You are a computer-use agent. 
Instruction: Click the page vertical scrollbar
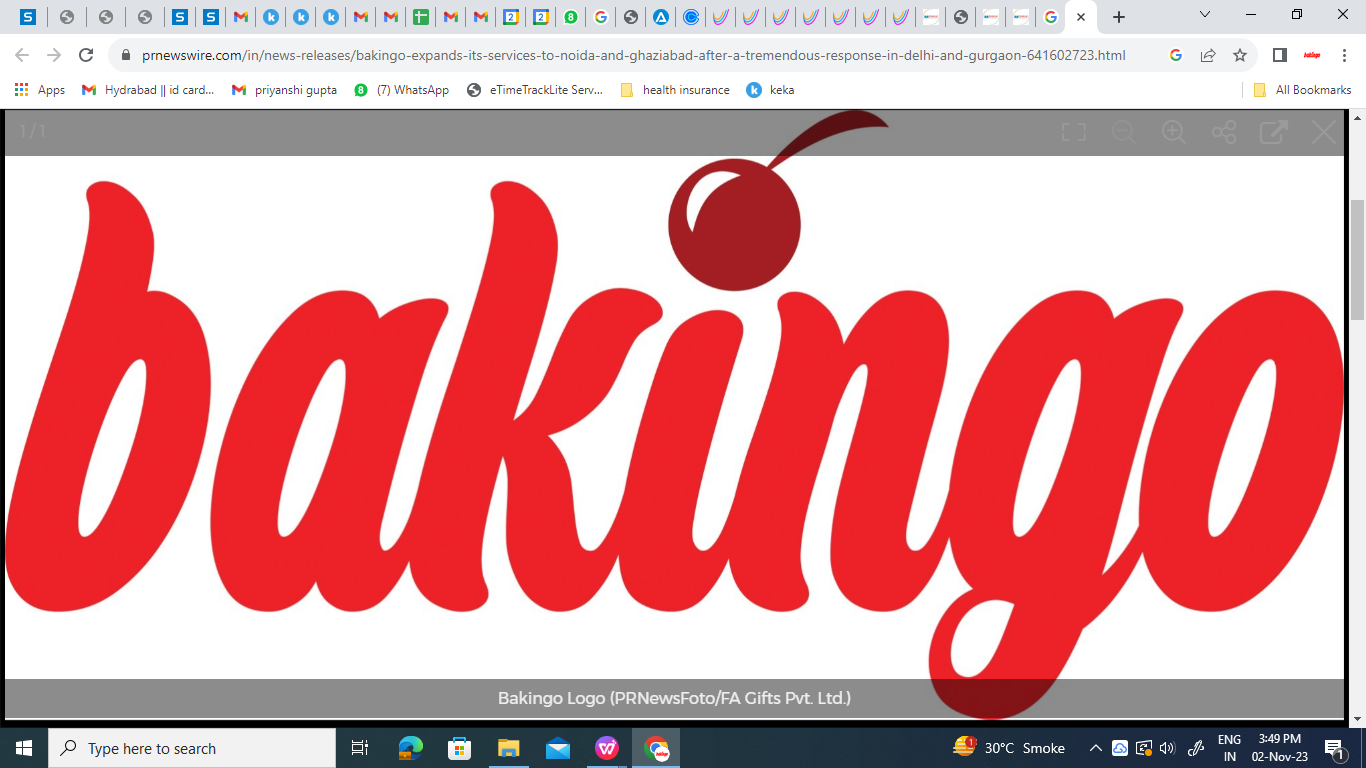coord(1357,260)
